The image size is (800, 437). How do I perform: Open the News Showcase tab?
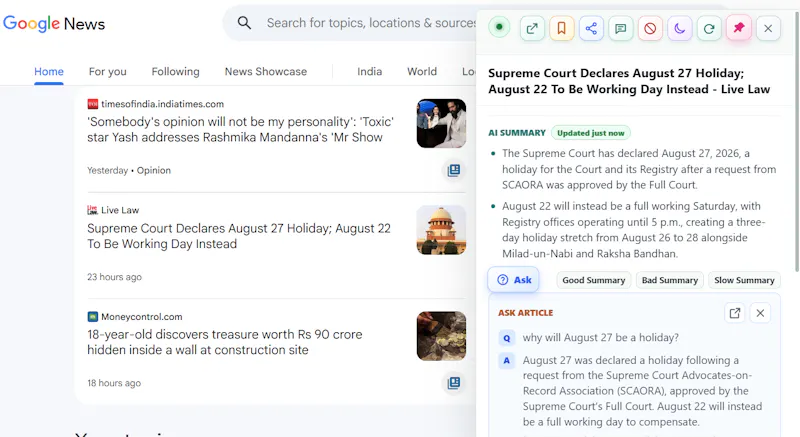[x=266, y=71]
